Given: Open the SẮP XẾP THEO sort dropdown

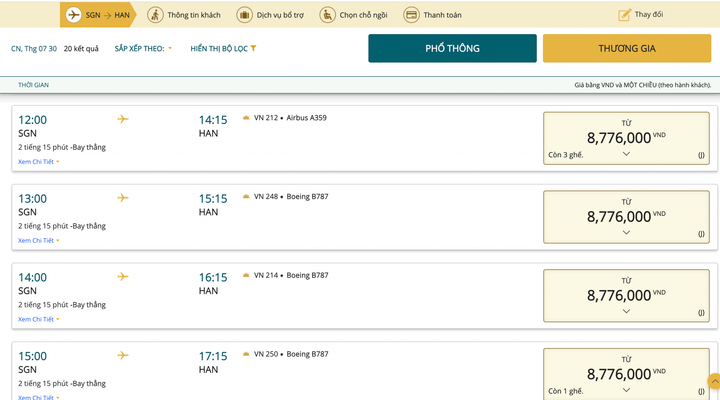Looking at the screenshot, I should click(x=143, y=48).
